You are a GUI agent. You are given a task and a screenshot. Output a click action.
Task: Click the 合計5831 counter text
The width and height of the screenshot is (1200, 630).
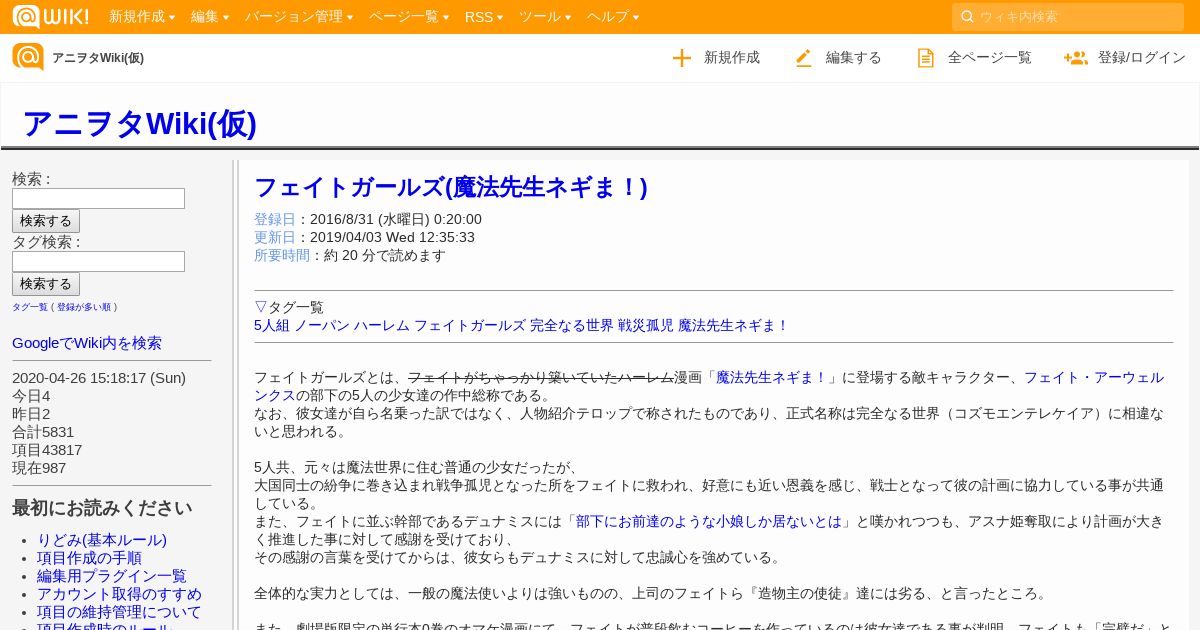point(43,432)
